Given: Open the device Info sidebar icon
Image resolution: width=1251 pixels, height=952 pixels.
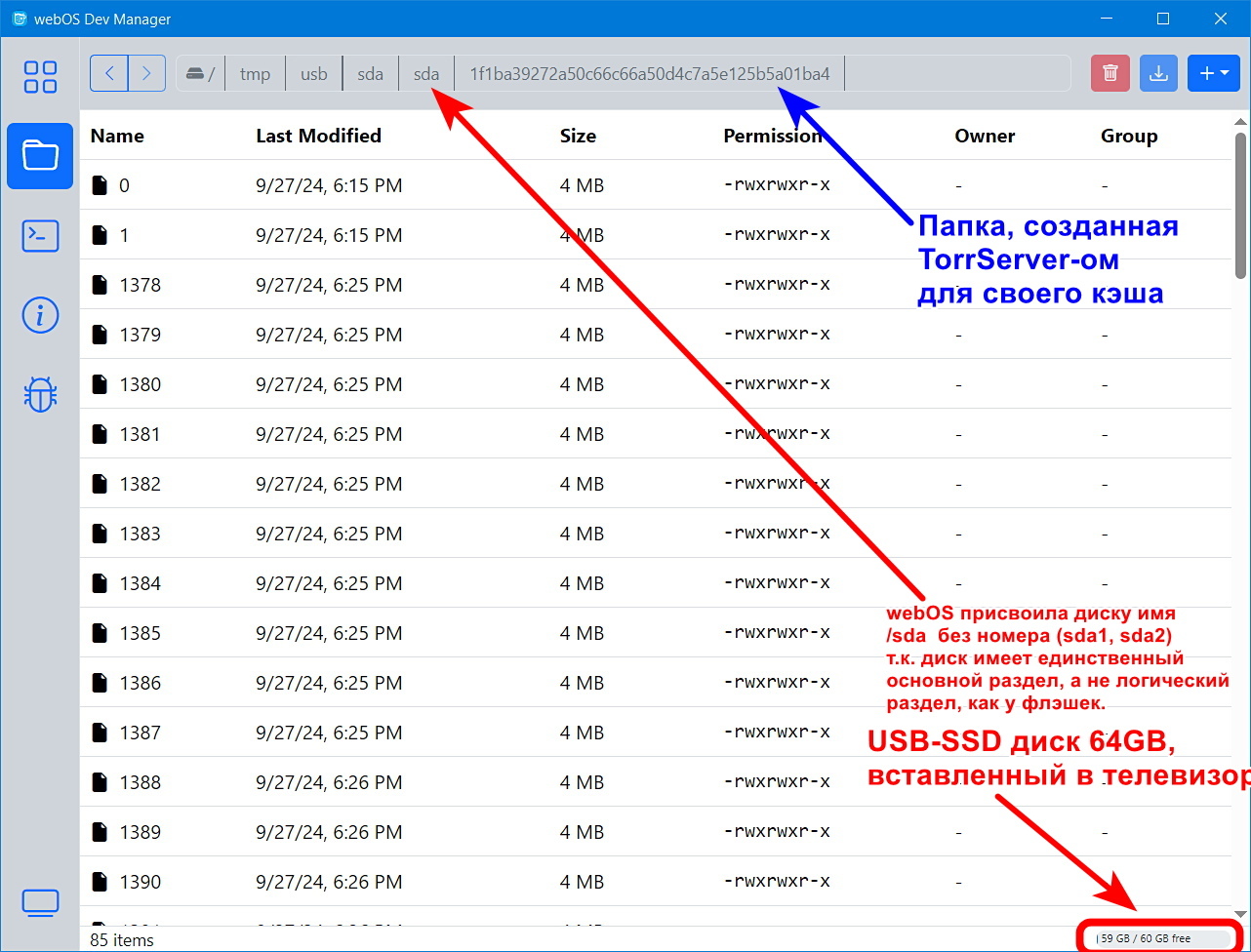Looking at the screenshot, I should (40, 315).
